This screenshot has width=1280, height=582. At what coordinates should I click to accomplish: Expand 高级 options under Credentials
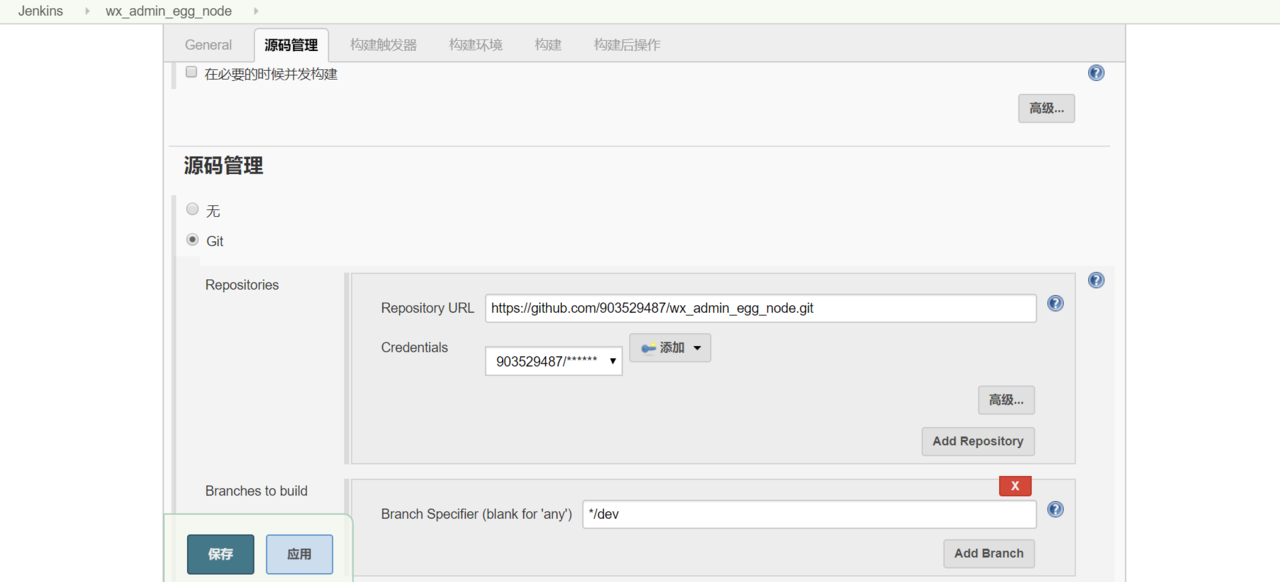click(x=1006, y=400)
